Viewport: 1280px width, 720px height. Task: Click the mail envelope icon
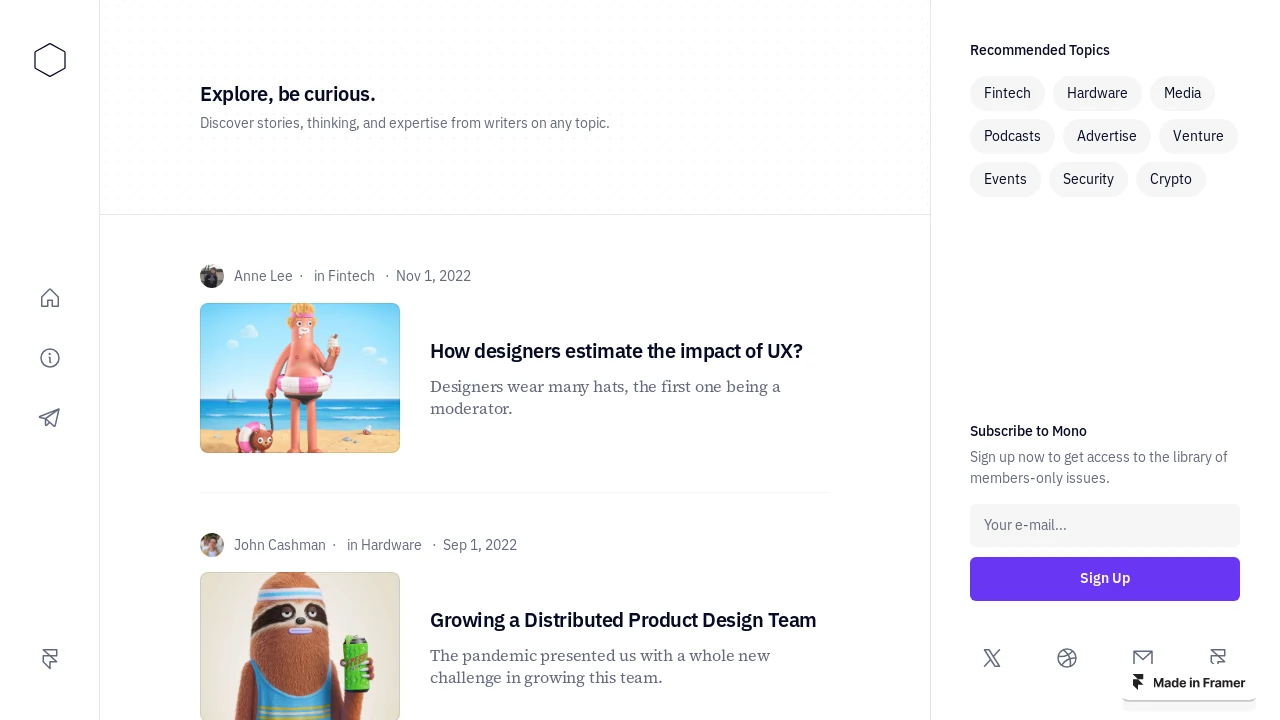[1143, 658]
